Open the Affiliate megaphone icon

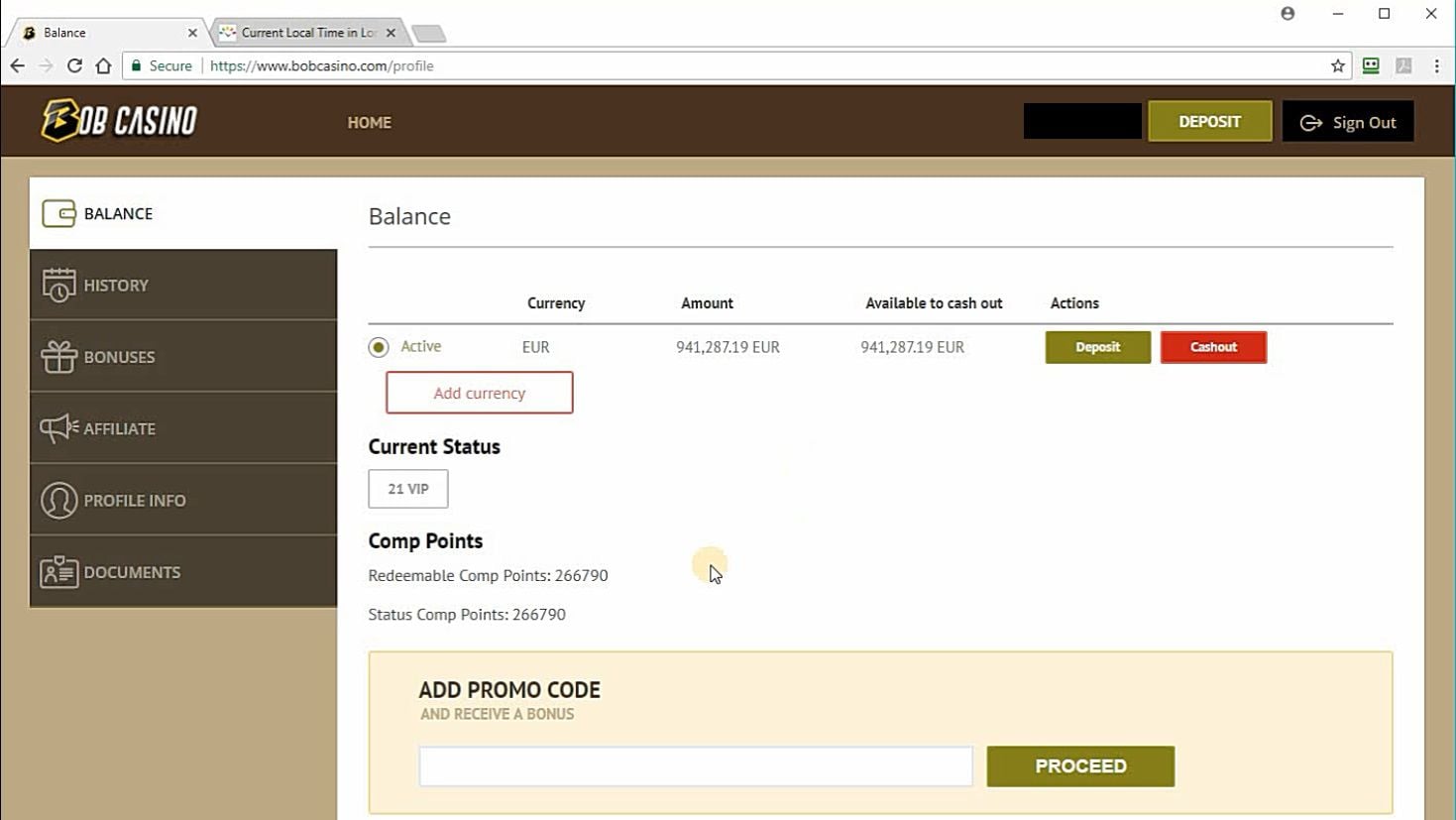[x=58, y=428]
